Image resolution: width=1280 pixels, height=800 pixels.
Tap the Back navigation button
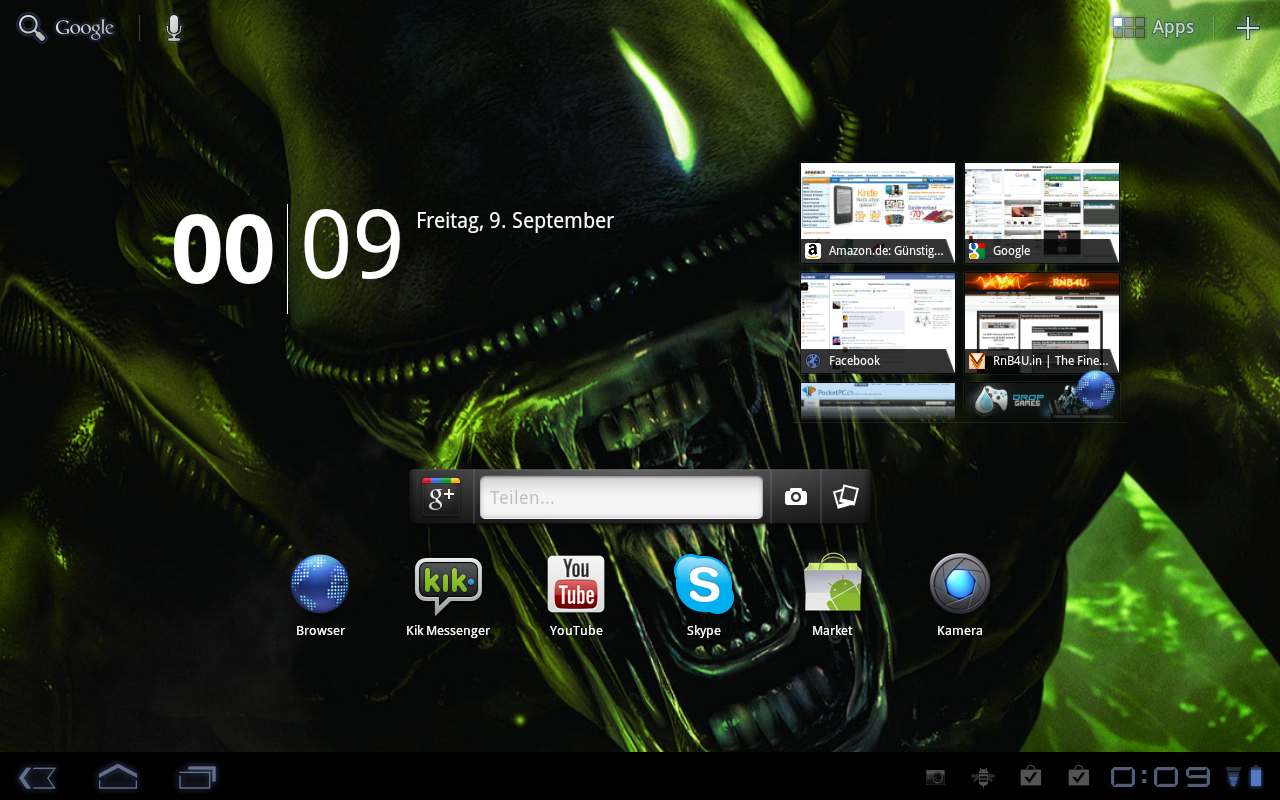coord(37,777)
